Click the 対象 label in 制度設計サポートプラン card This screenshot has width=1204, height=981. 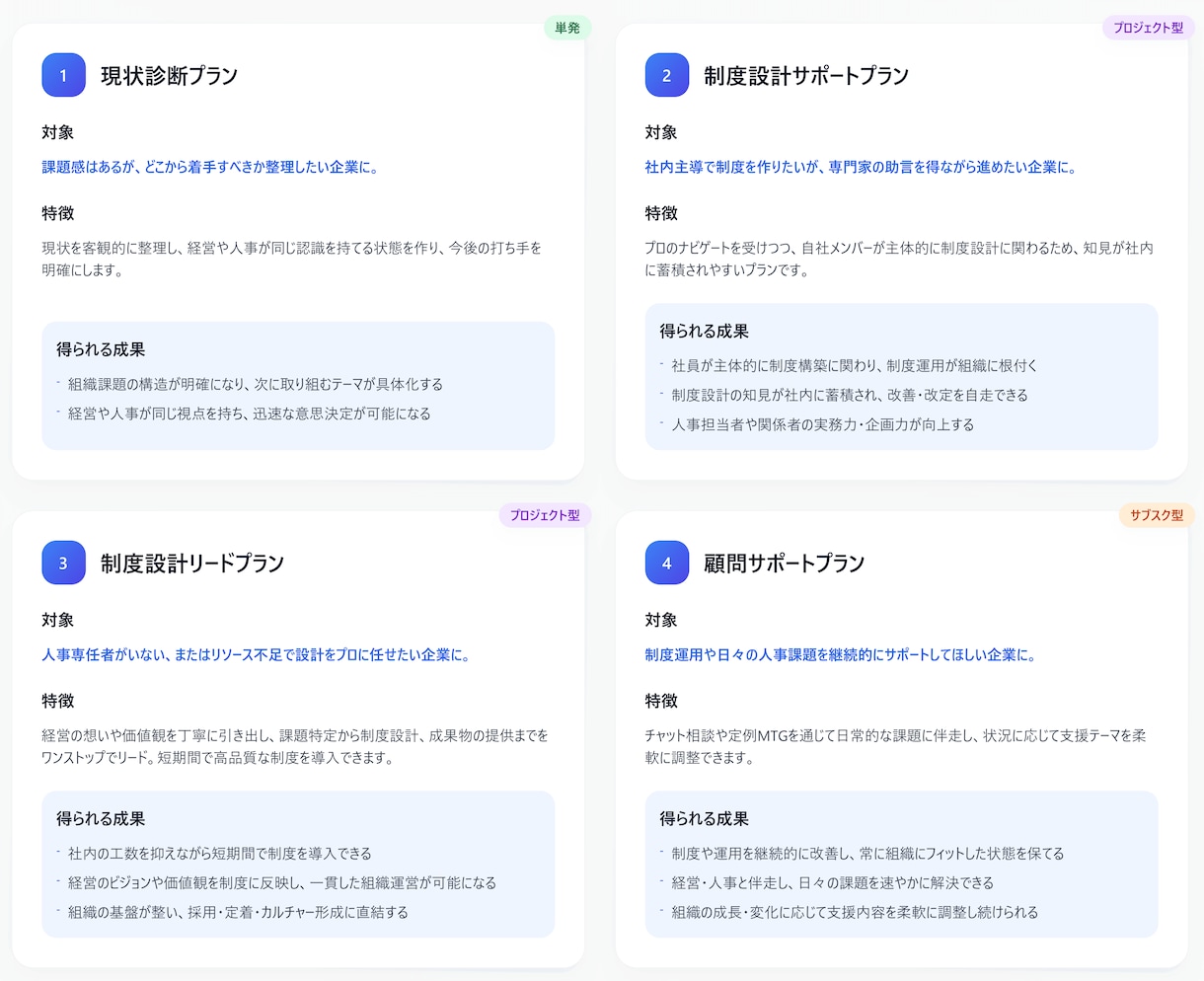661,132
